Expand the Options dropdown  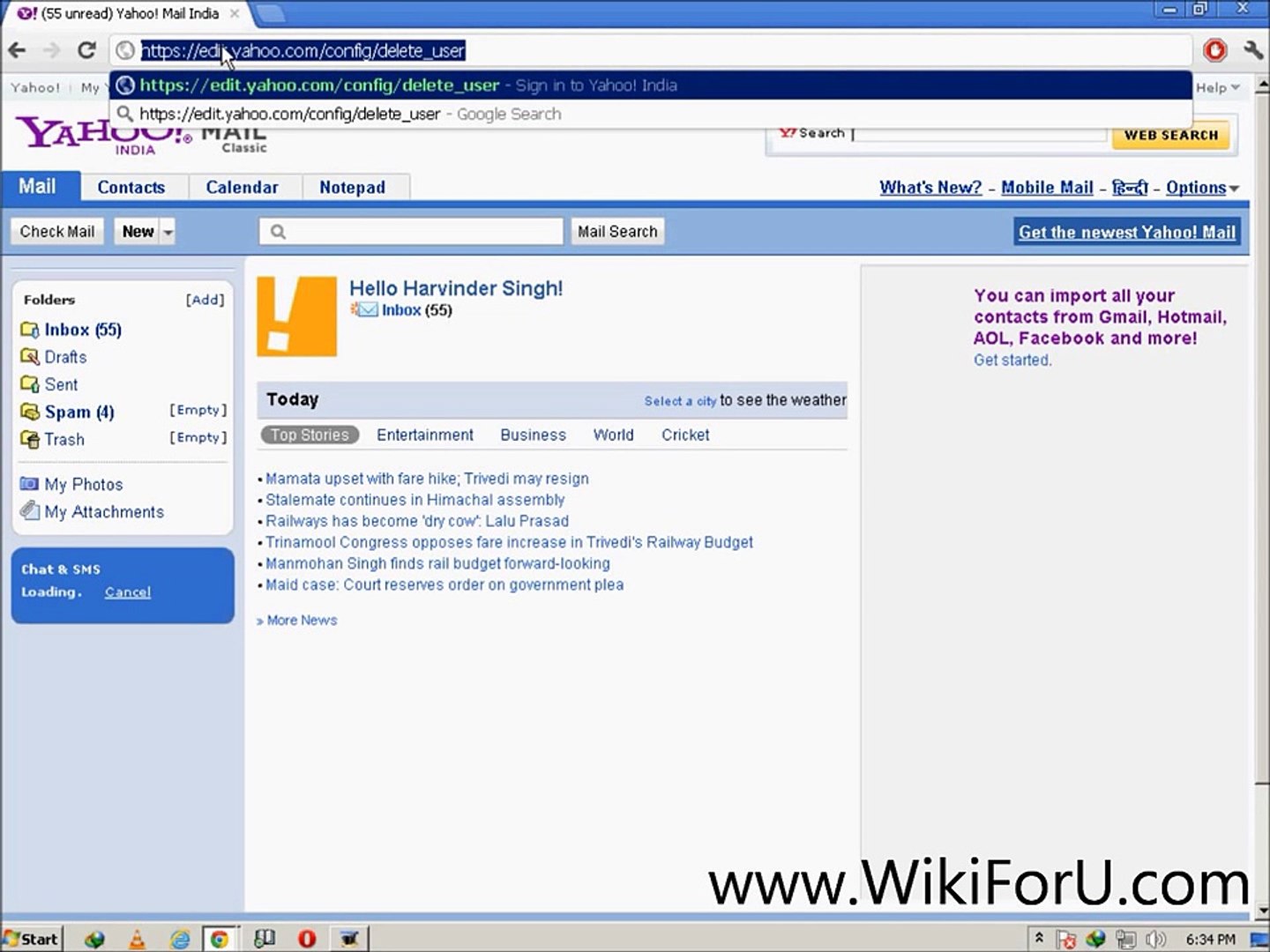point(1202,188)
